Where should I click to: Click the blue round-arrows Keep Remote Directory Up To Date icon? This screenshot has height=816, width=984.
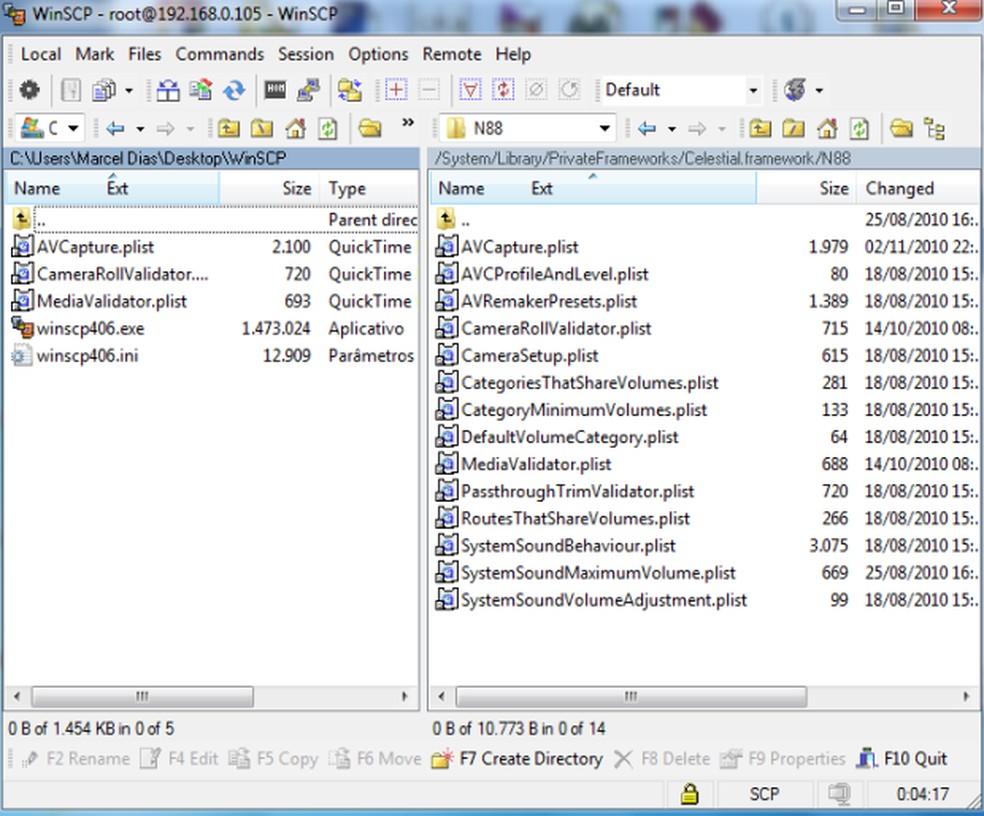pos(235,90)
